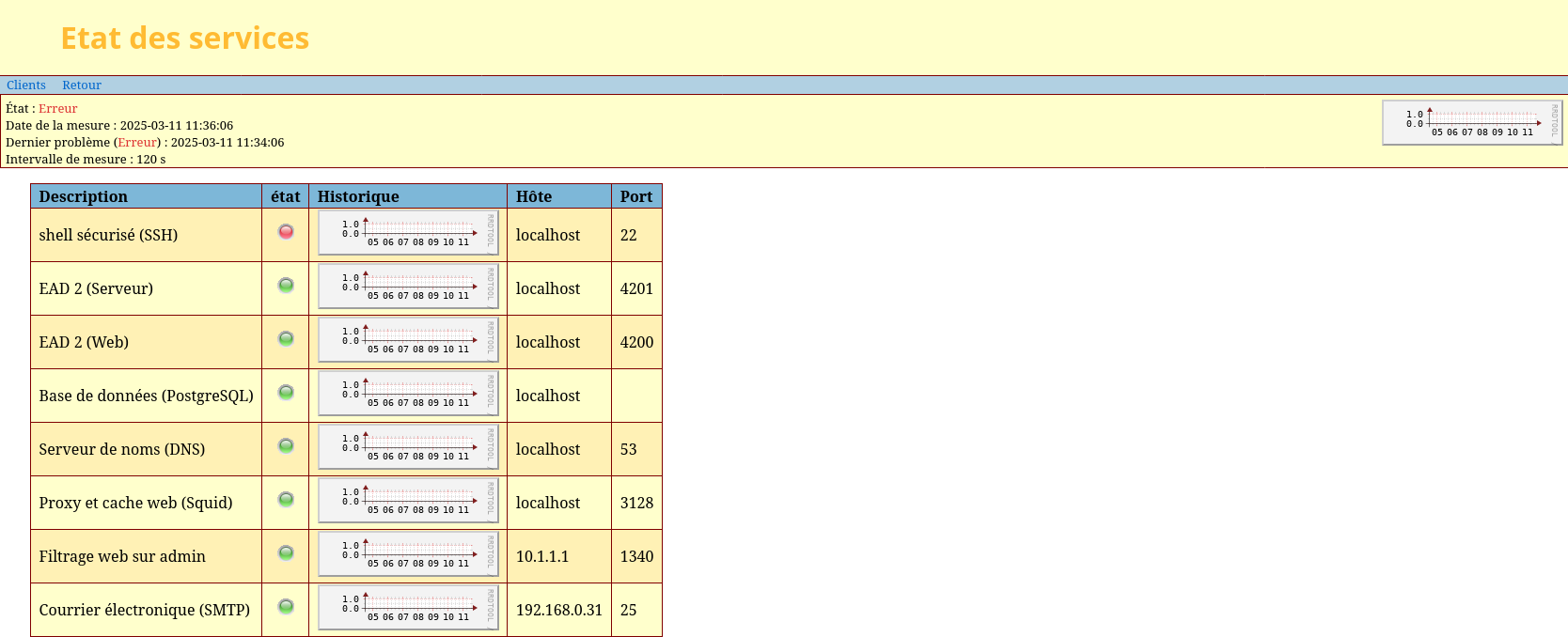Click the SMTP green status indicator
This screenshot has width=1568, height=637.
pyautogui.click(x=286, y=606)
